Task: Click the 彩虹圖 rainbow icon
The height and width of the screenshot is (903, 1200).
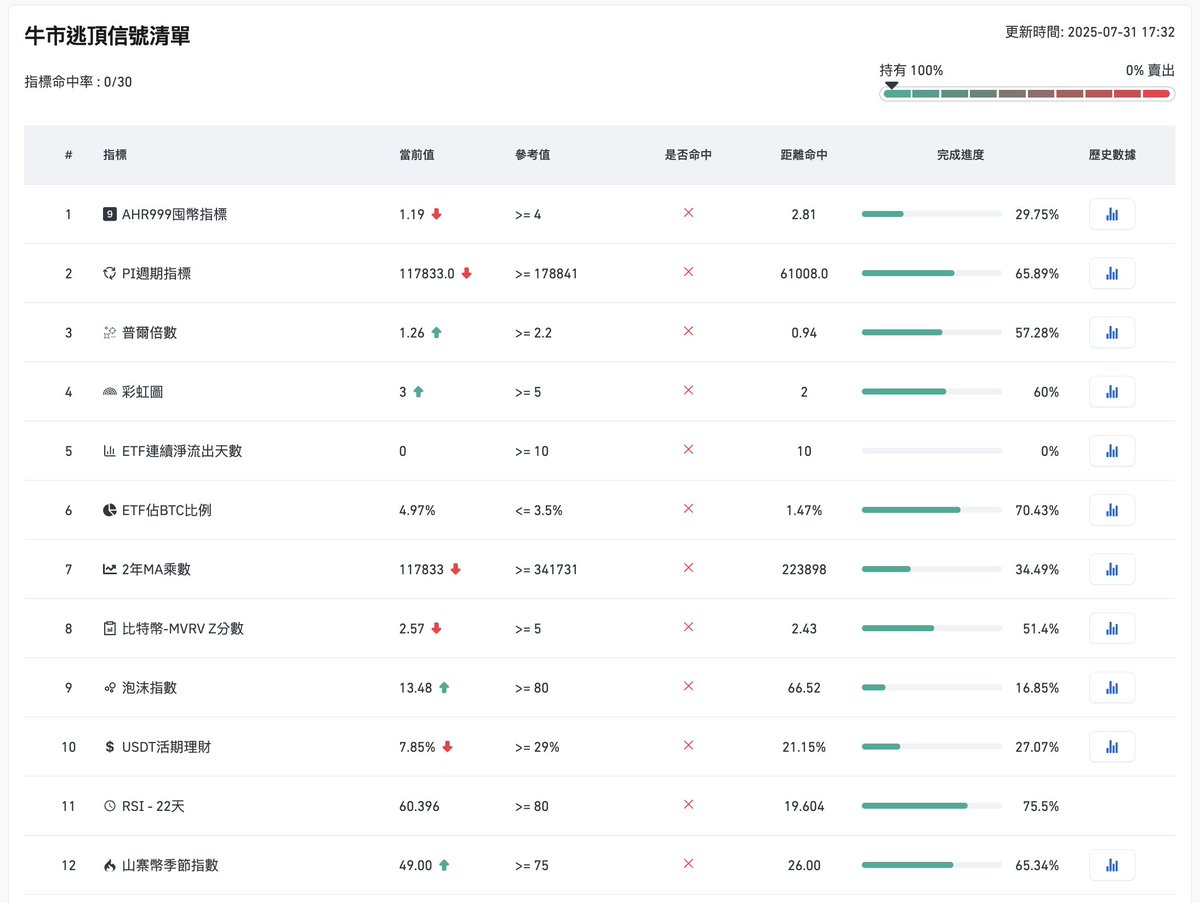Action: tap(110, 391)
